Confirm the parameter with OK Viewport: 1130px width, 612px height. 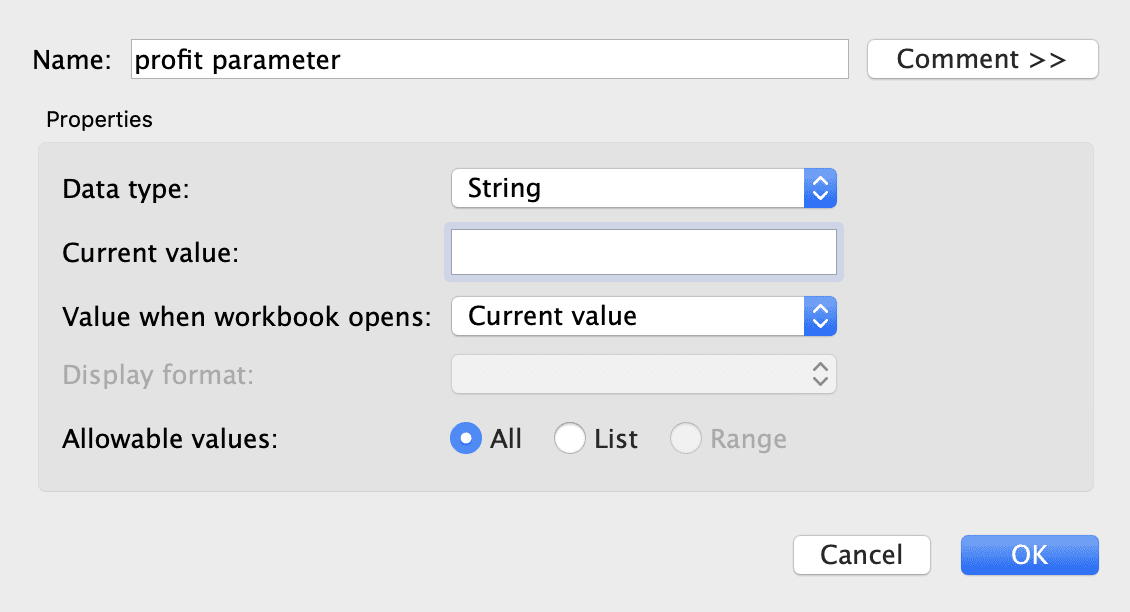point(1029,554)
